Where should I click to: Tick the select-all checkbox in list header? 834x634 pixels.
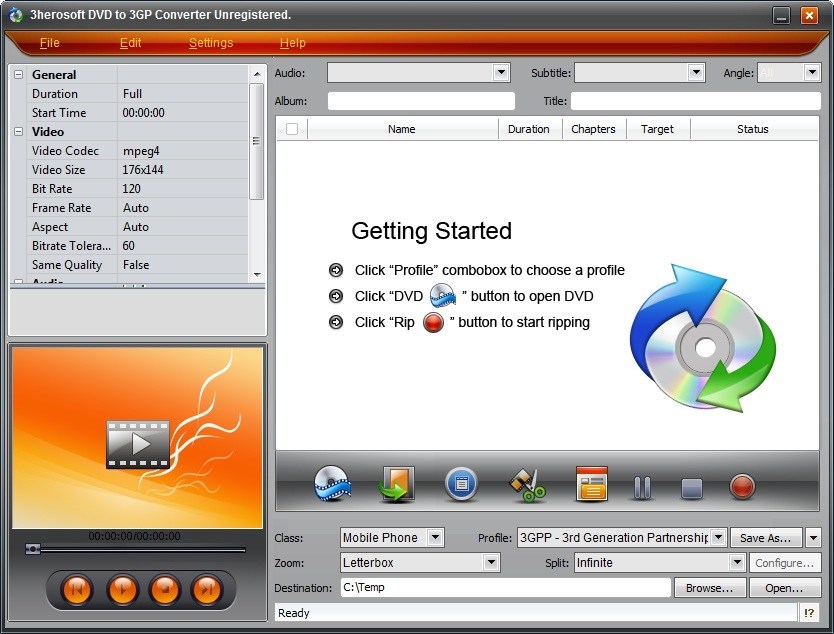pyautogui.click(x=292, y=129)
